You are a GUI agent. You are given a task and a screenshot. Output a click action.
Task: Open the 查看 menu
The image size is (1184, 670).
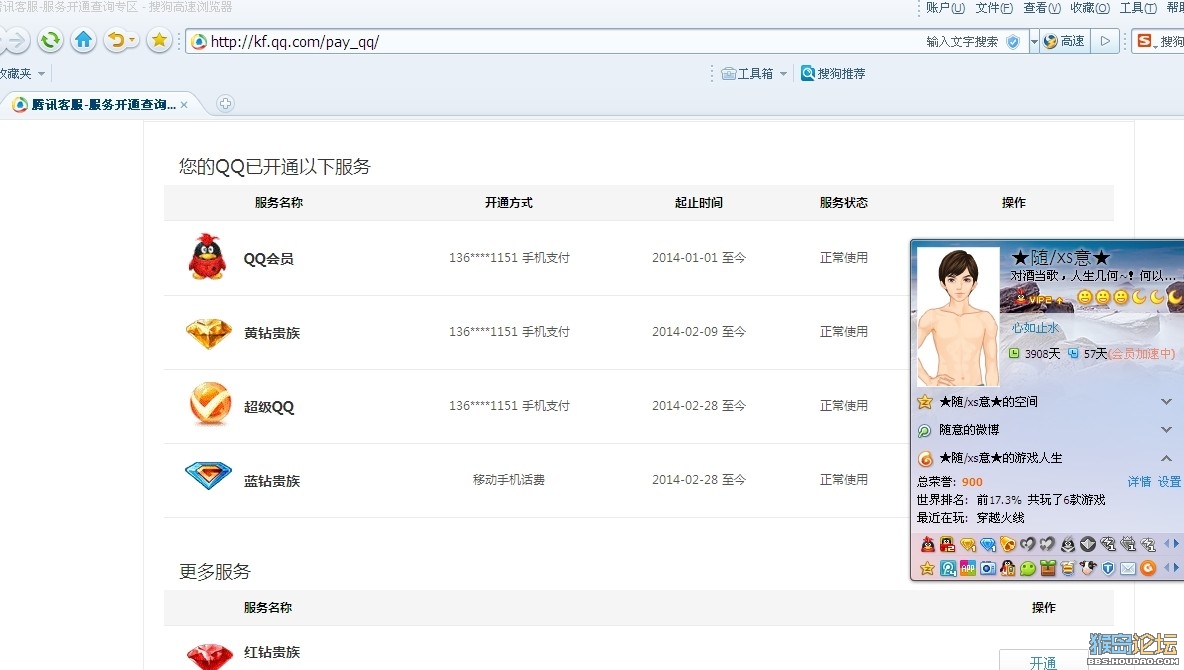click(x=1042, y=8)
